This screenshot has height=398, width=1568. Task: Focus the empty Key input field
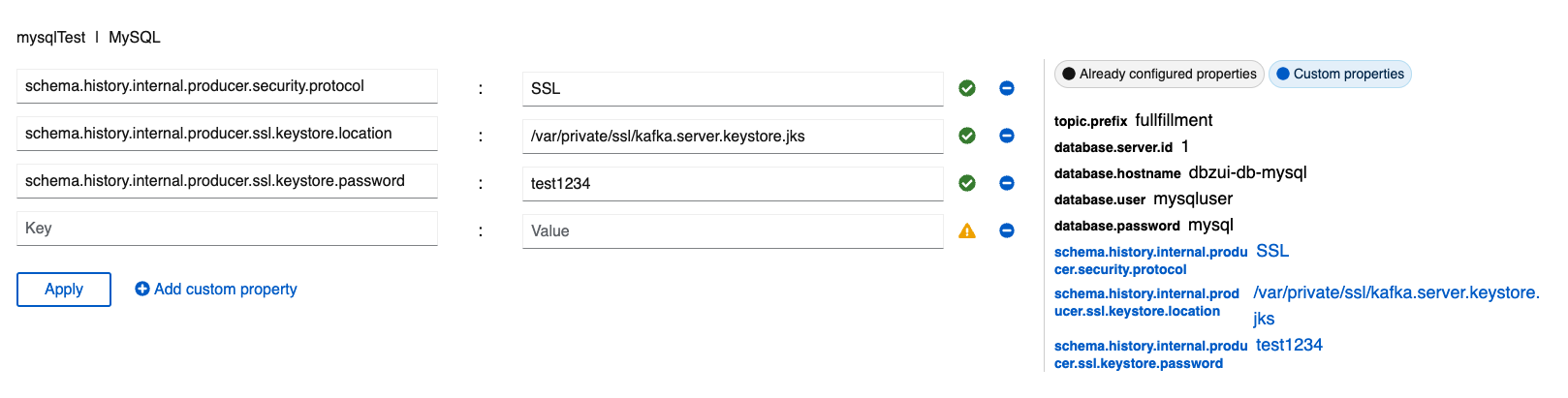point(227,229)
